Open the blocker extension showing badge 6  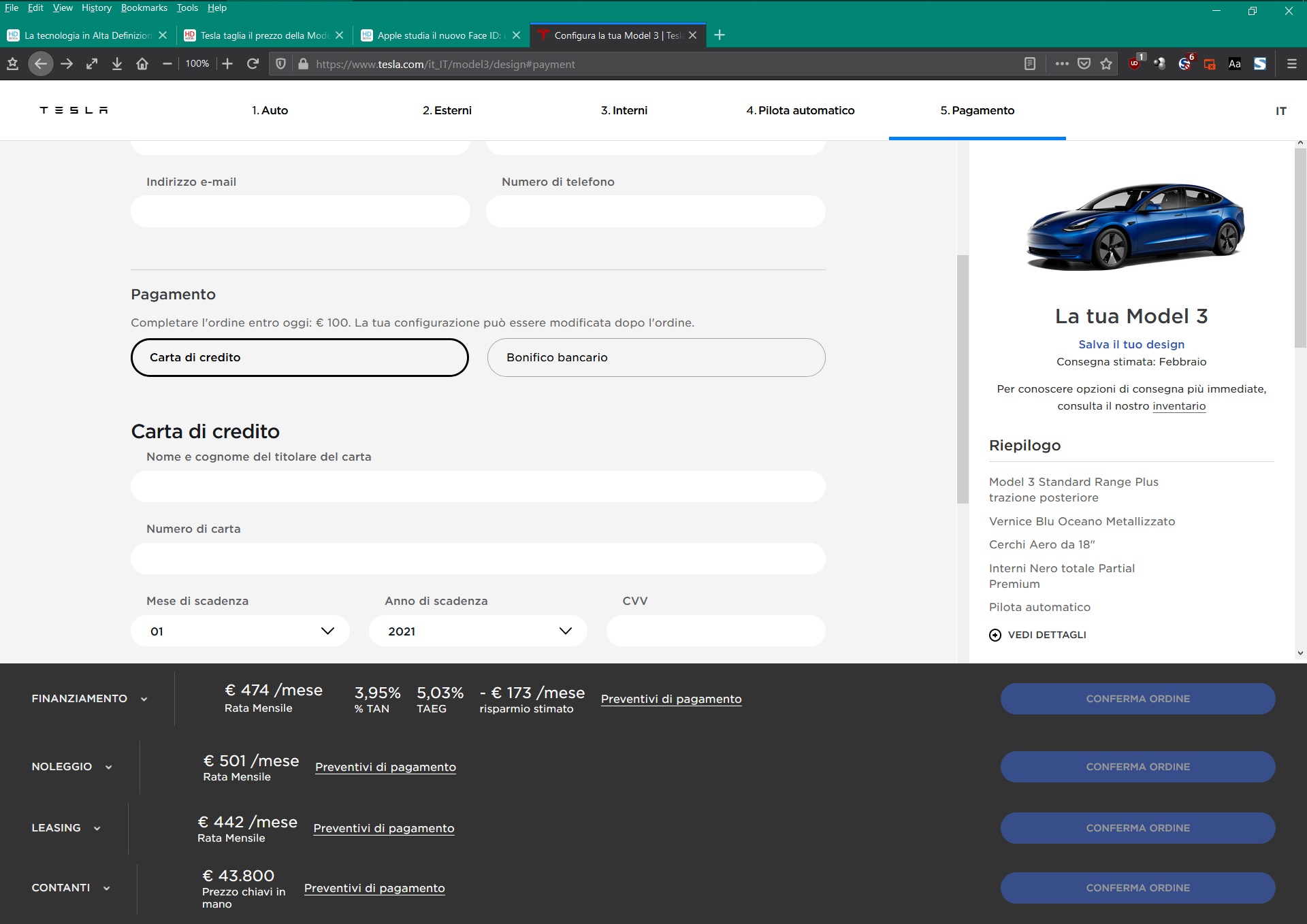click(1186, 63)
